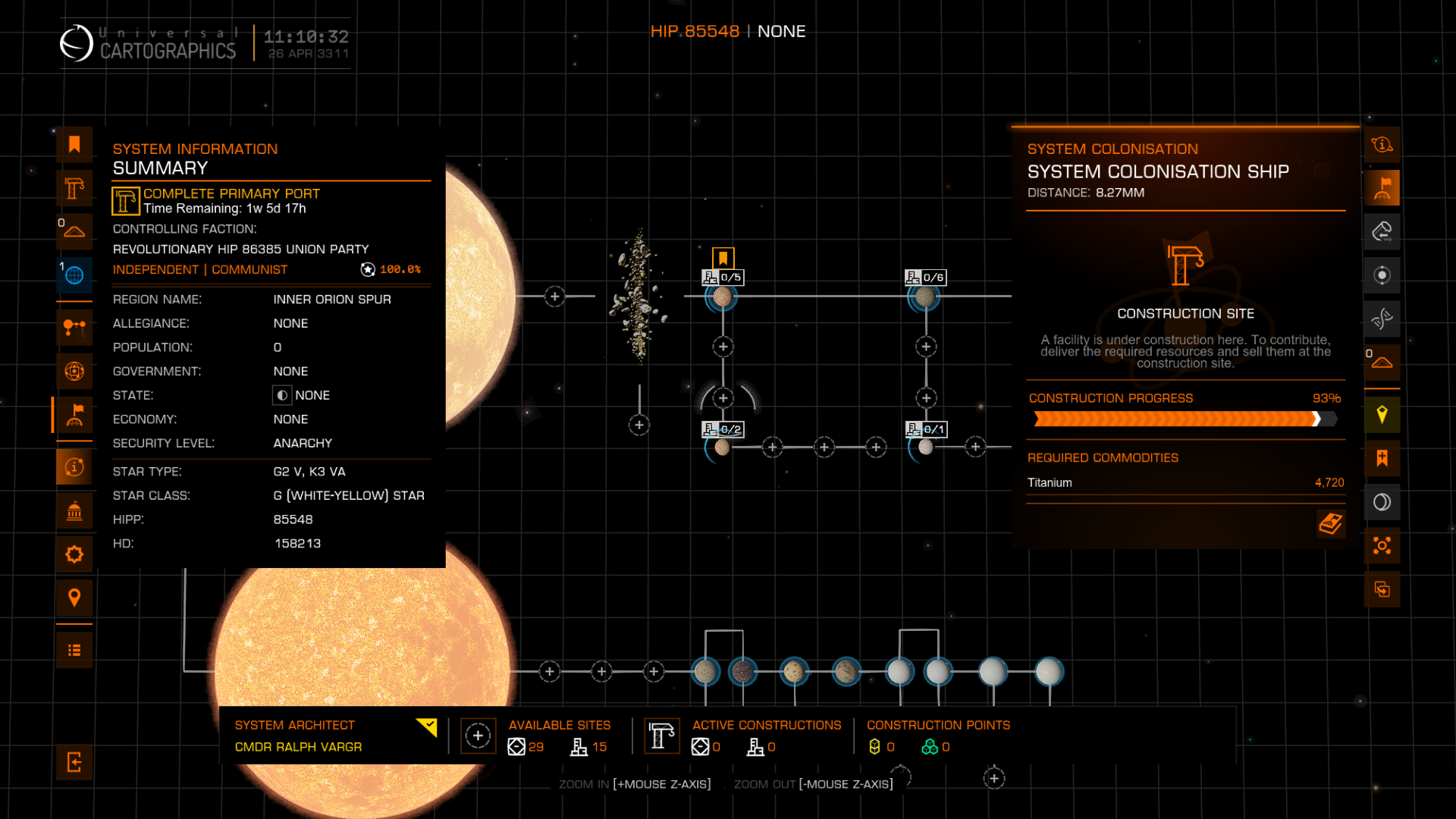Exit the system map via exit icon
This screenshot has width=1456, height=819.
pyautogui.click(x=74, y=762)
